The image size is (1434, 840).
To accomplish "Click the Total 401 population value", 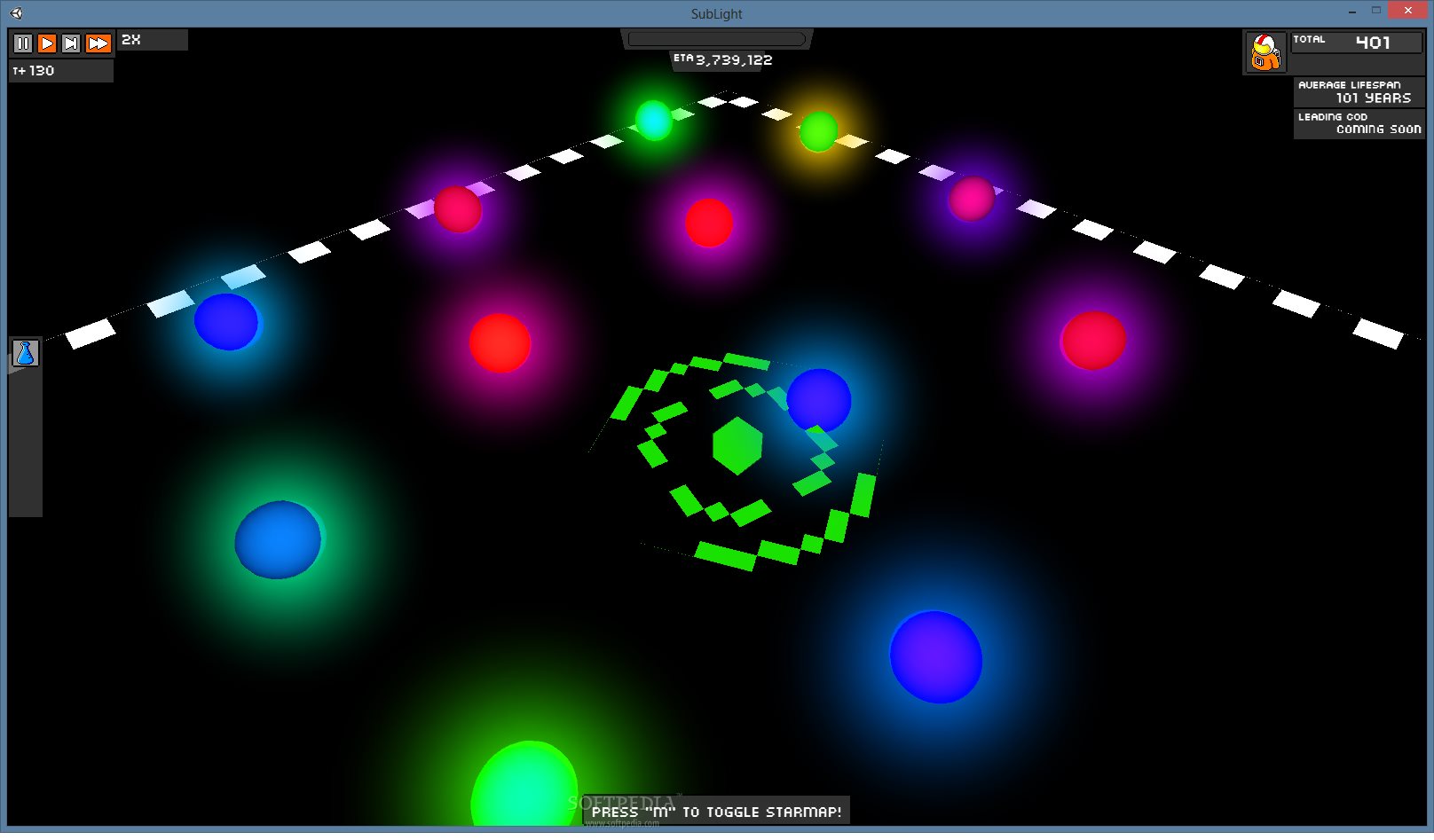I will [1357, 42].
